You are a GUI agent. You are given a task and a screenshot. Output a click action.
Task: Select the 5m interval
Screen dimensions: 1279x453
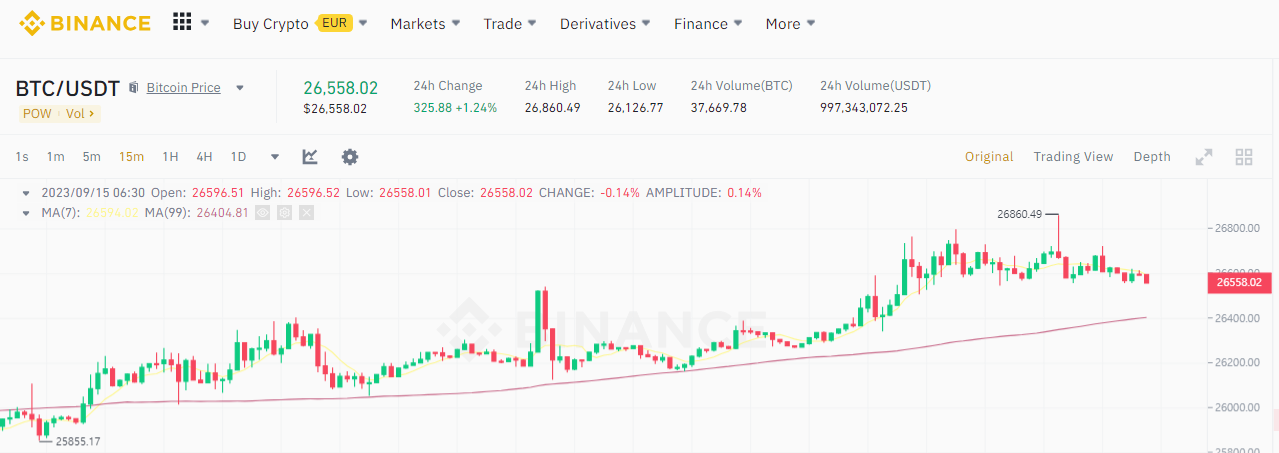91,156
